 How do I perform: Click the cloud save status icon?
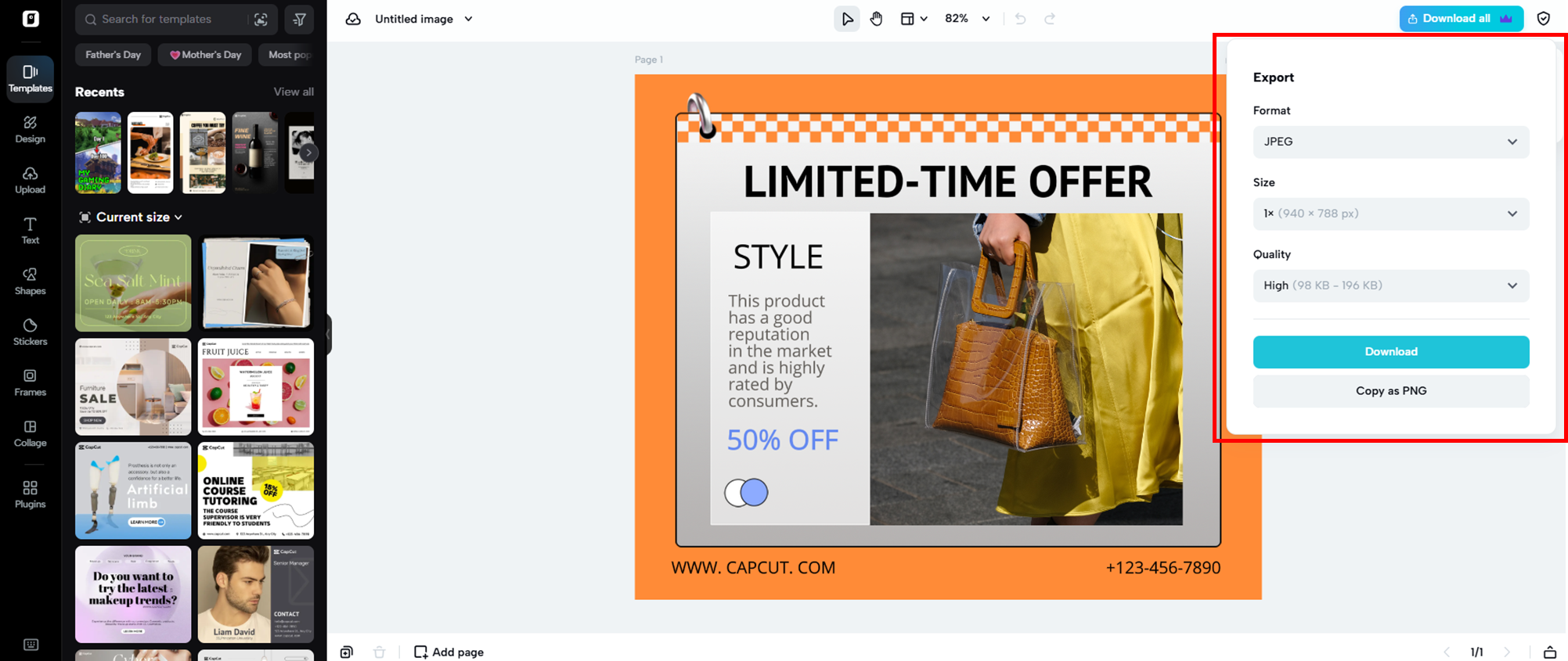click(353, 19)
